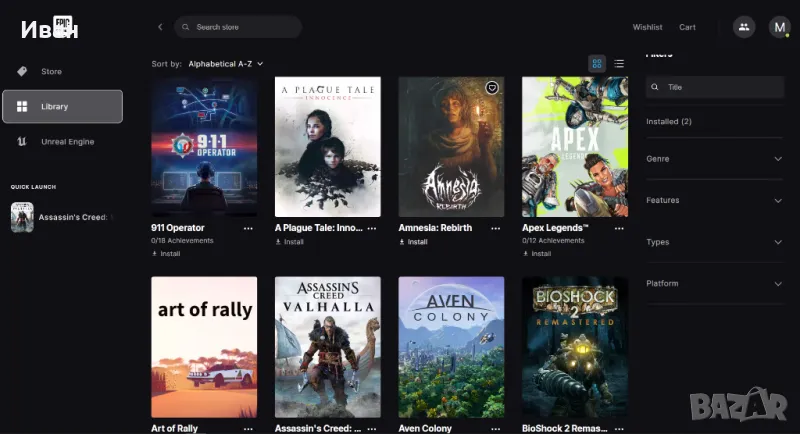This screenshot has width=800, height=434.
Task: Click 0/12 Achievements under Apex Legends
Action: (x=553, y=241)
